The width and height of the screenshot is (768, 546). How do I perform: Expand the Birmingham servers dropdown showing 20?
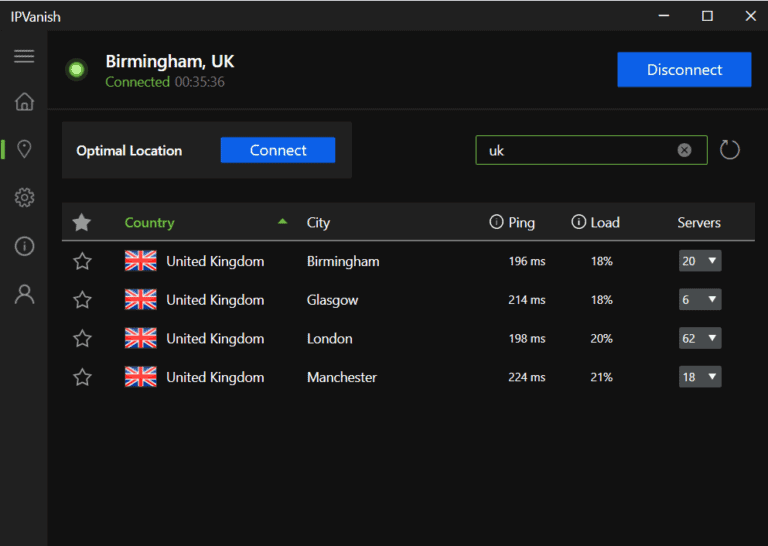(x=700, y=261)
